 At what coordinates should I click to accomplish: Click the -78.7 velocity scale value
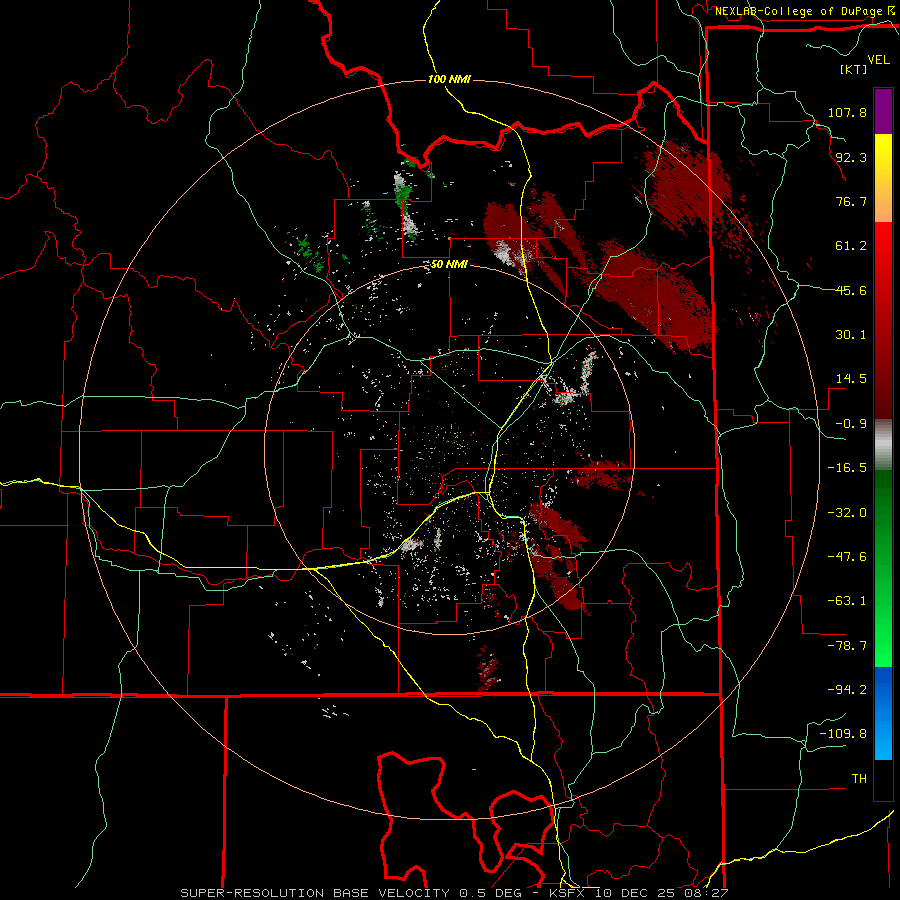click(x=847, y=646)
